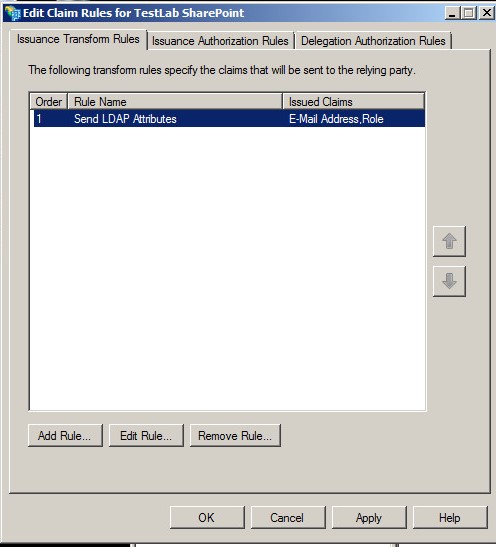
Task: Close the Edit Claim Rules dialog
Action: coord(486,13)
